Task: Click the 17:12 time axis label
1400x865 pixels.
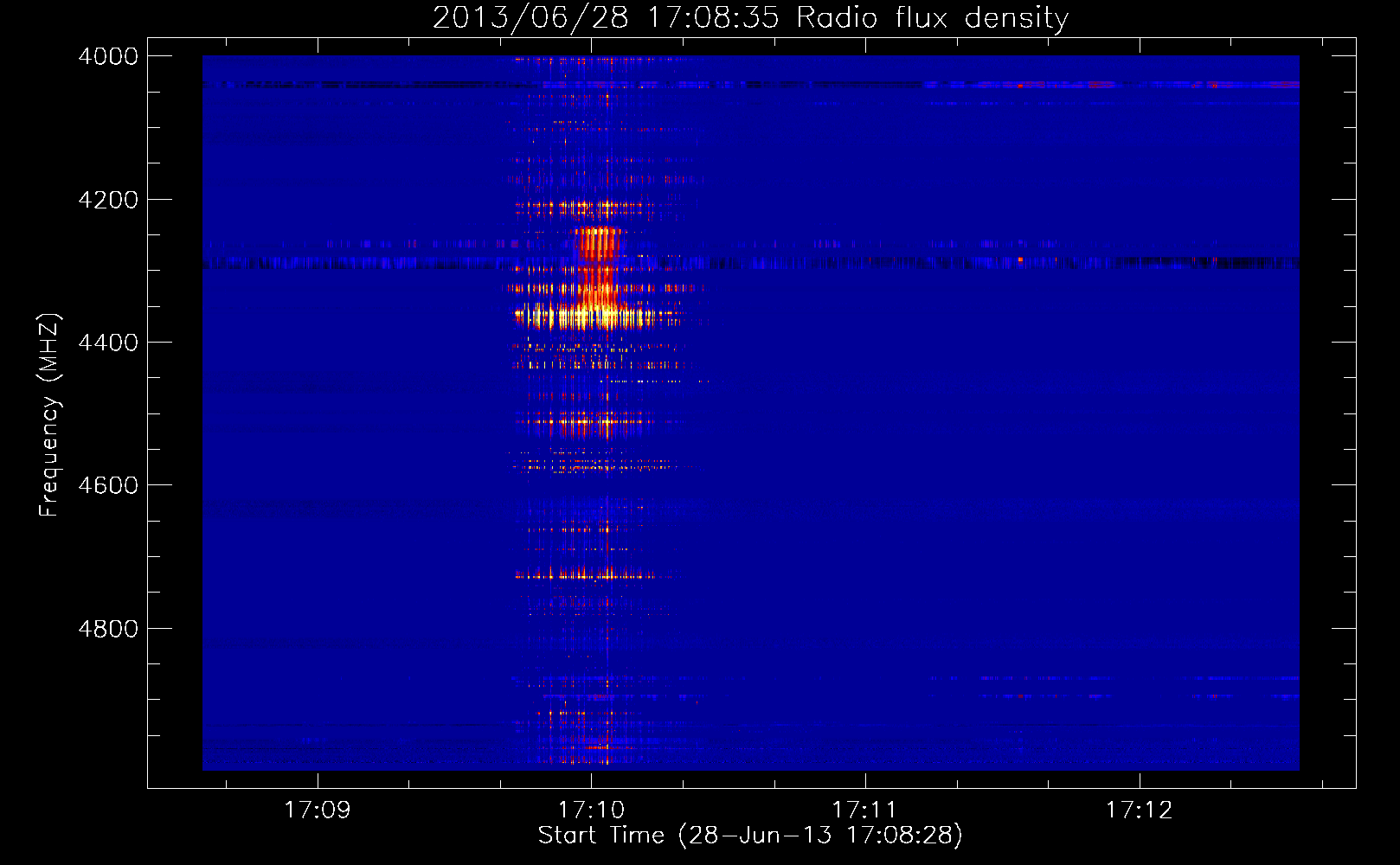Action: (x=1139, y=810)
